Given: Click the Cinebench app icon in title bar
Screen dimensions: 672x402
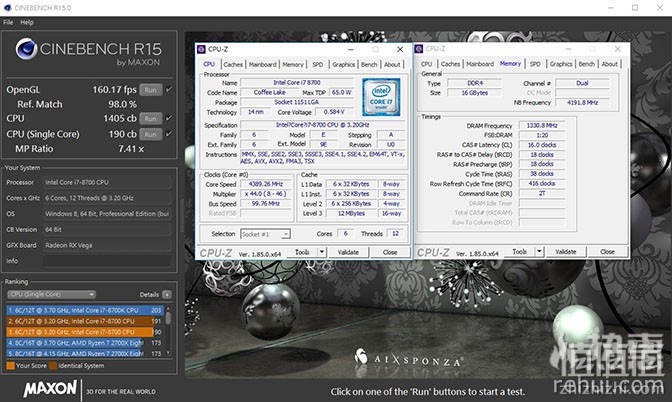Looking at the screenshot, I should pyautogui.click(x=7, y=8).
